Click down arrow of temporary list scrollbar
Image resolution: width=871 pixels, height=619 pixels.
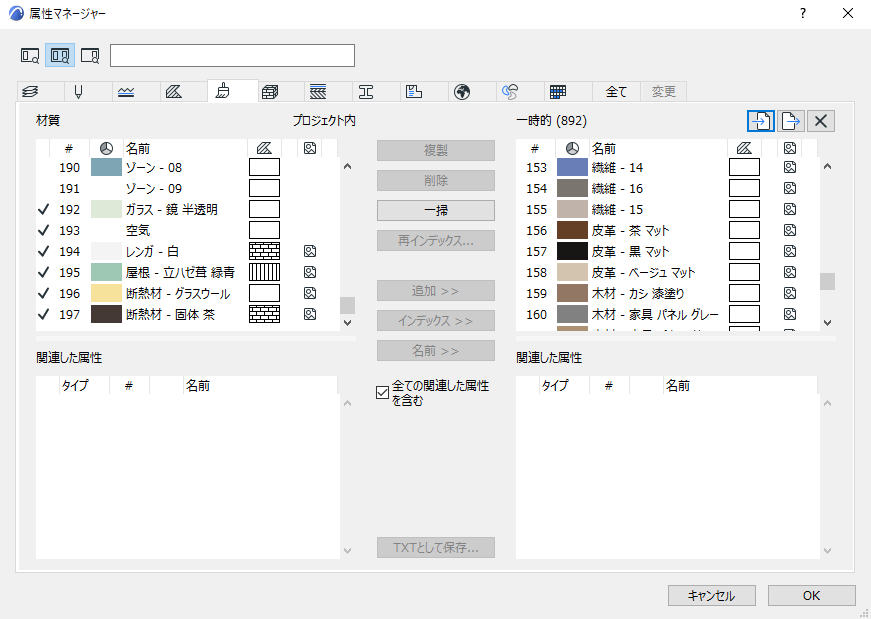pyautogui.click(x=827, y=322)
